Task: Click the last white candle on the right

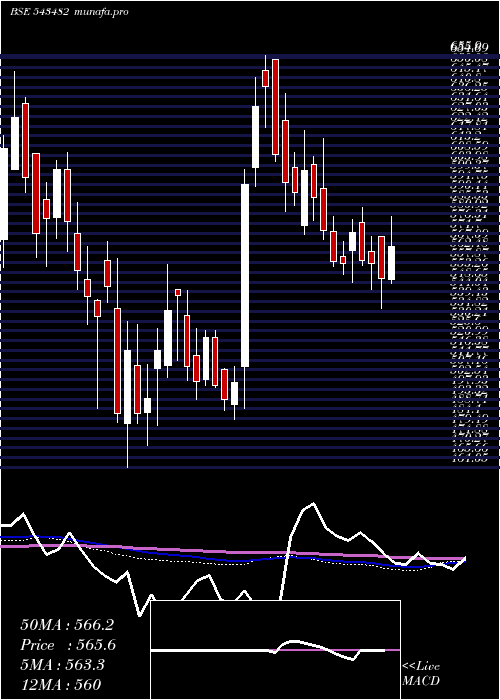Action: tap(392, 263)
